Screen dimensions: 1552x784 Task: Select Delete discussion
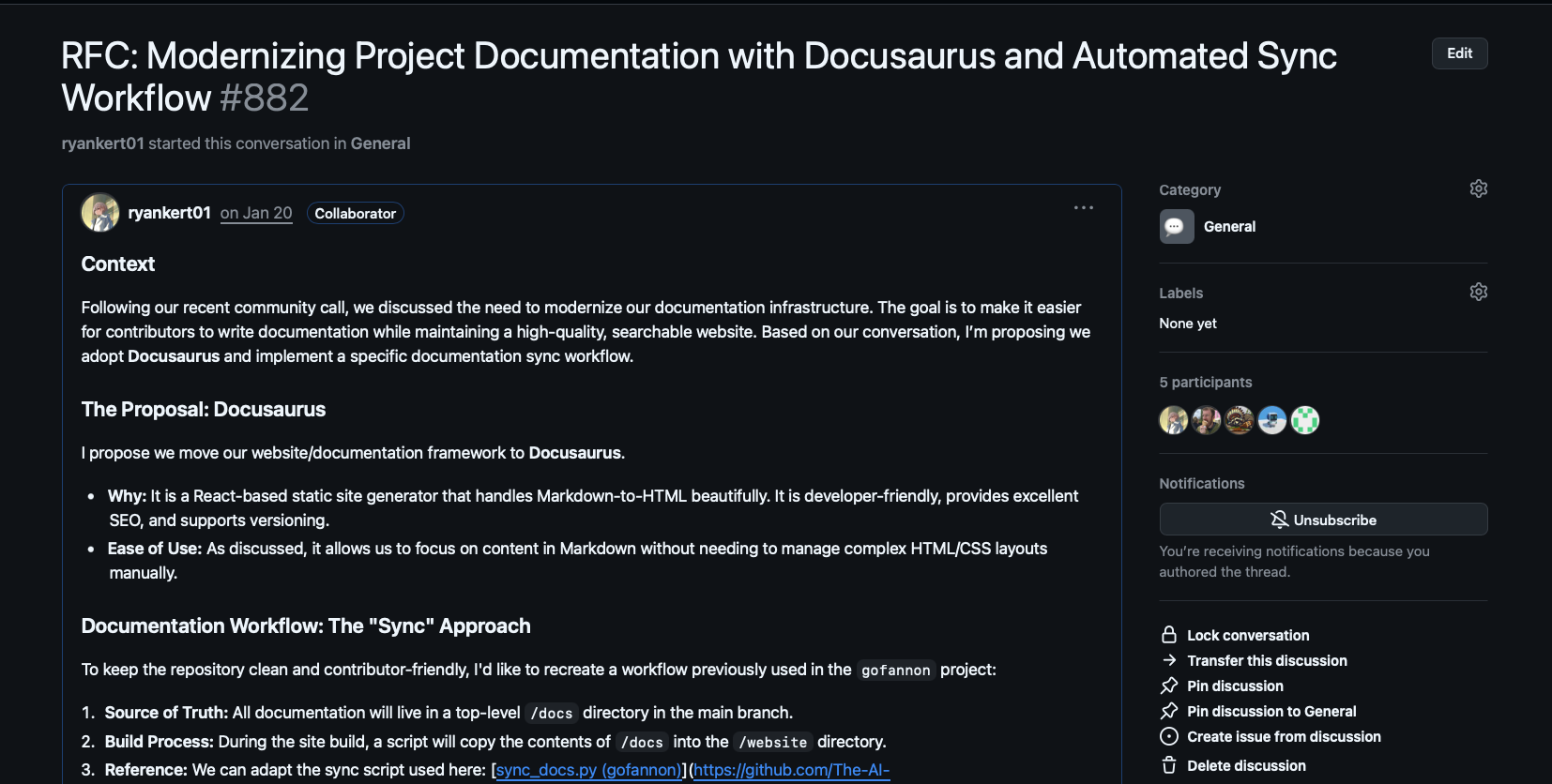(1246, 765)
